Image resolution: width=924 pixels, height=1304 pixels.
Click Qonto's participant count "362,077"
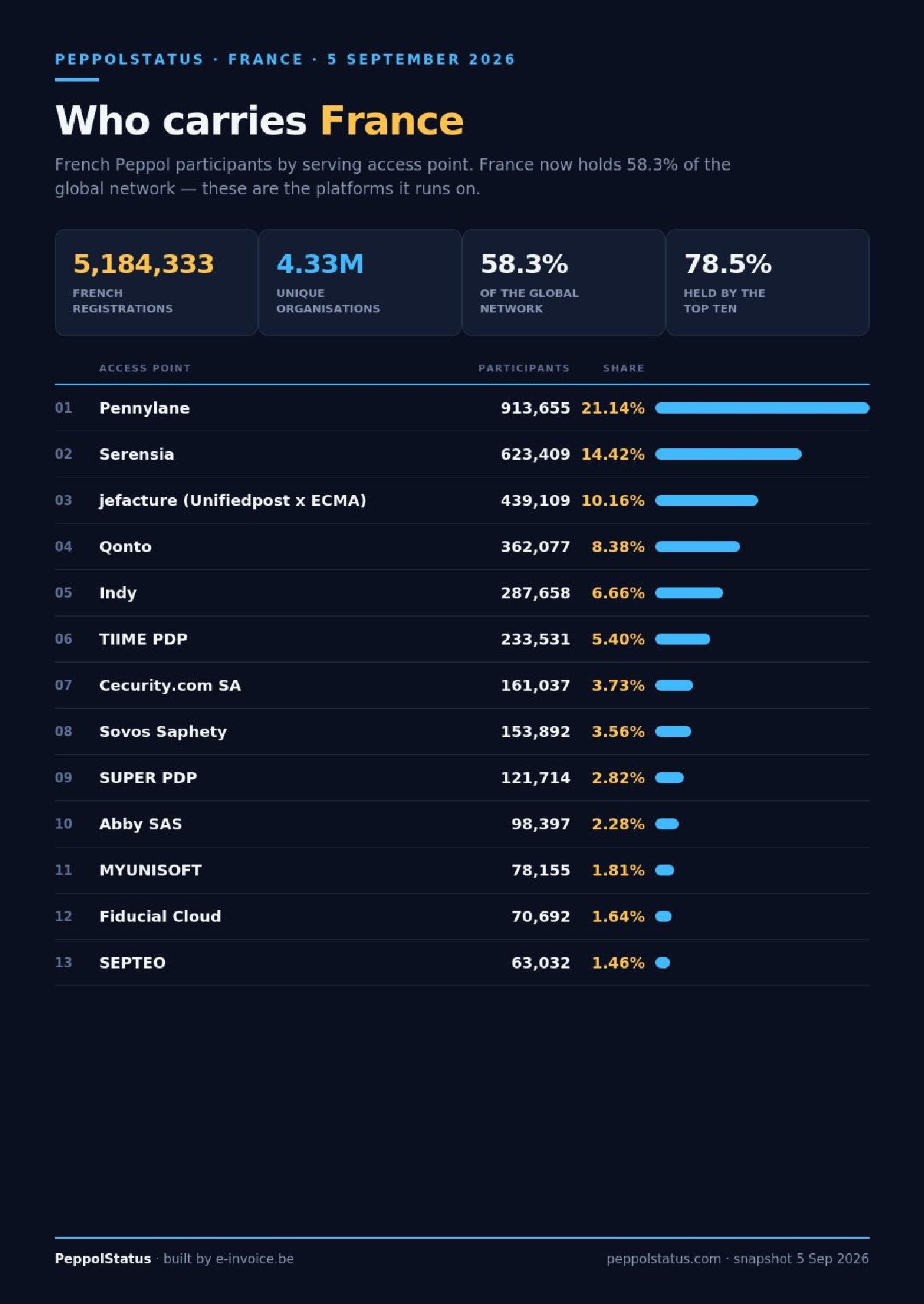pyautogui.click(x=536, y=547)
